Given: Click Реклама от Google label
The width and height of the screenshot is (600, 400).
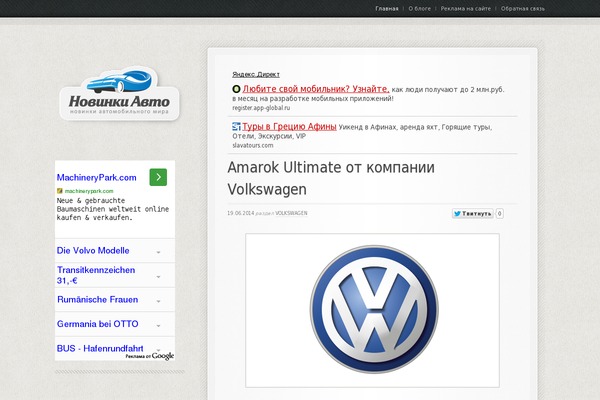Looking at the screenshot, I should pos(150,356).
